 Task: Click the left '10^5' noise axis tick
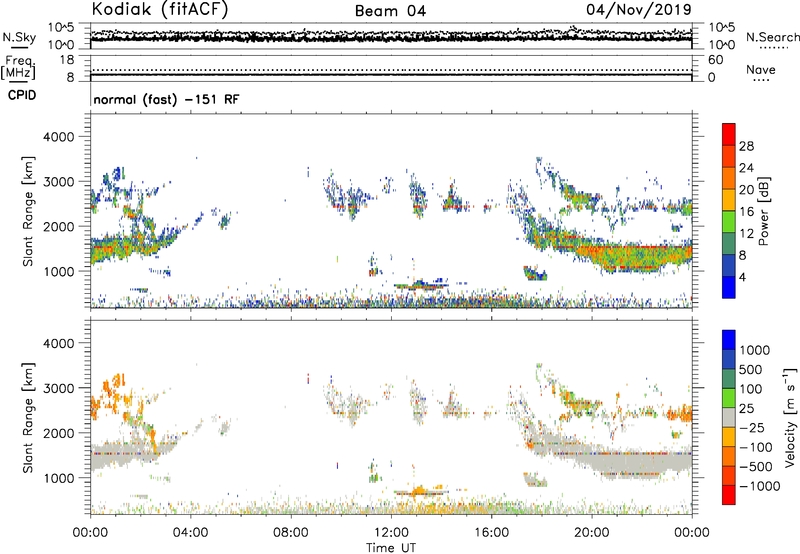[x=61, y=28]
